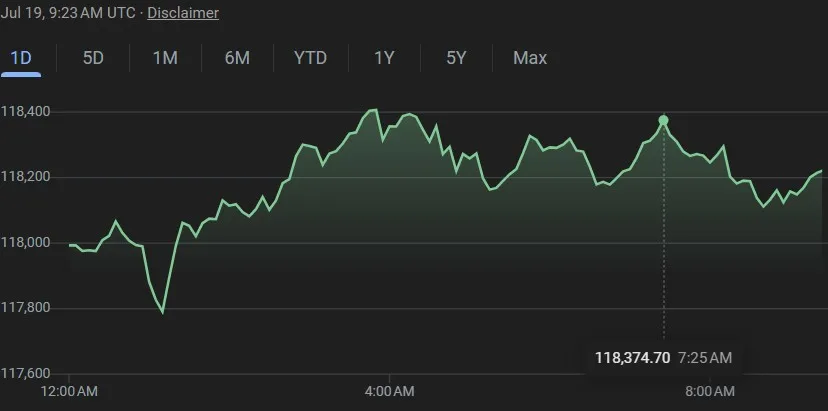The image size is (828, 411).
Task: Click the 118,000 y-axis label
Action: [x=27, y=243]
